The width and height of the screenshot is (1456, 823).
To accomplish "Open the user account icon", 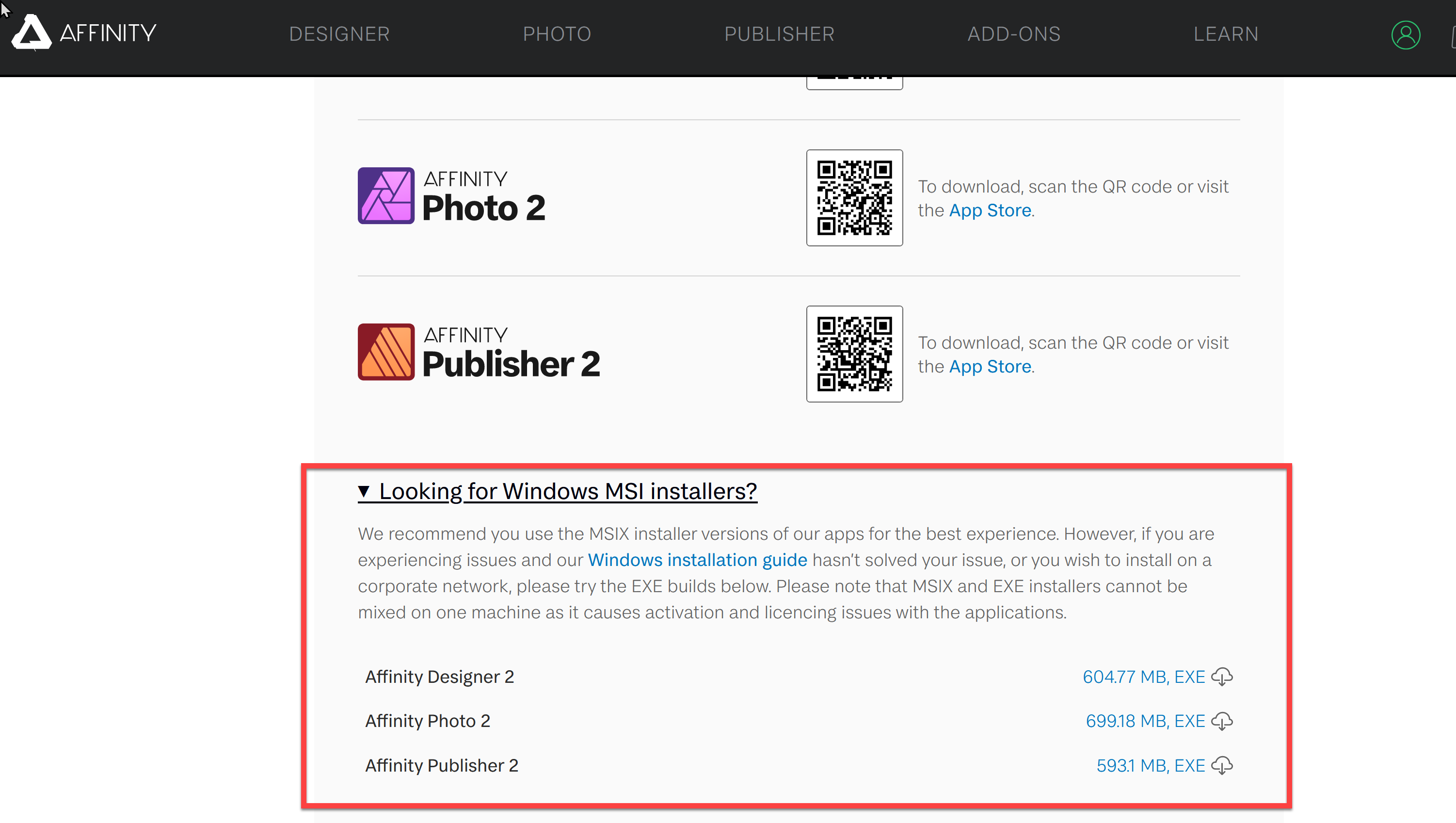I will [1406, 35].
